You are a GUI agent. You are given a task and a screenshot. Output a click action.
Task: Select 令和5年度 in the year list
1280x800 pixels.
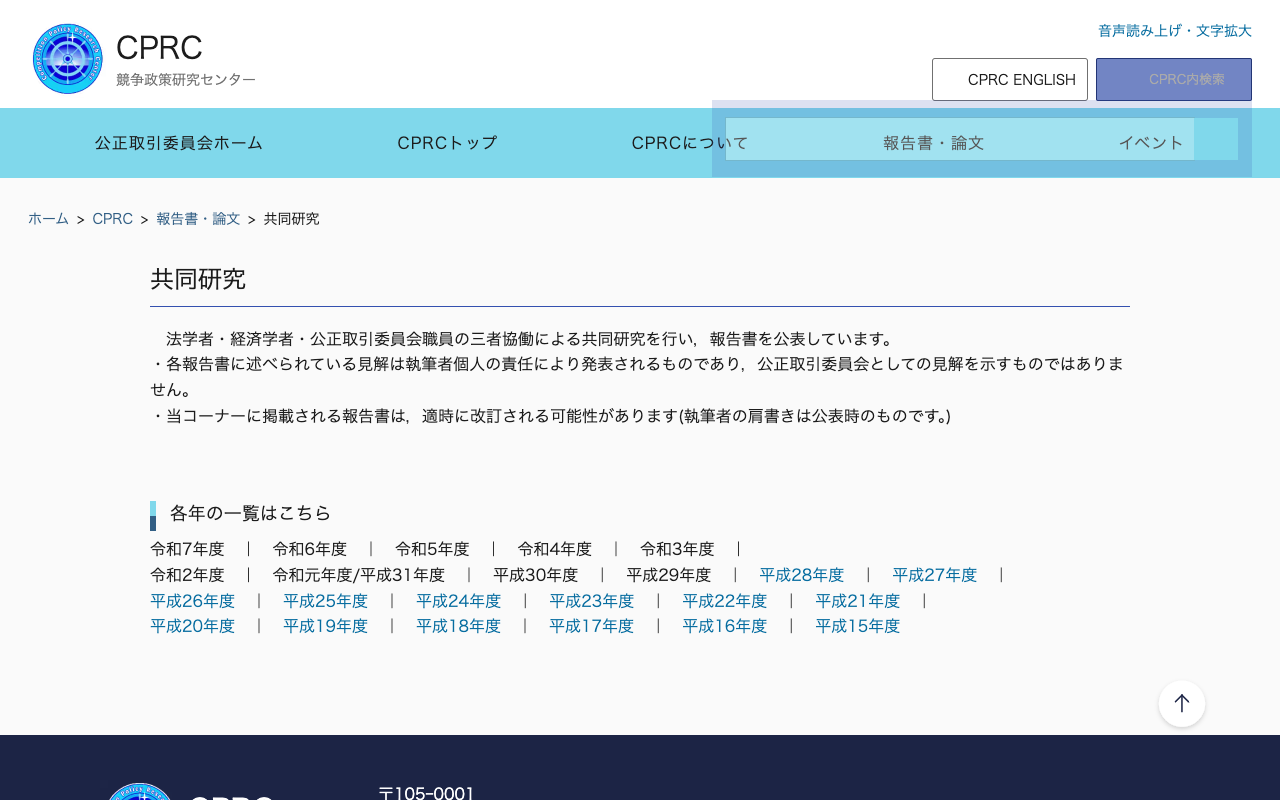point(432,549)
